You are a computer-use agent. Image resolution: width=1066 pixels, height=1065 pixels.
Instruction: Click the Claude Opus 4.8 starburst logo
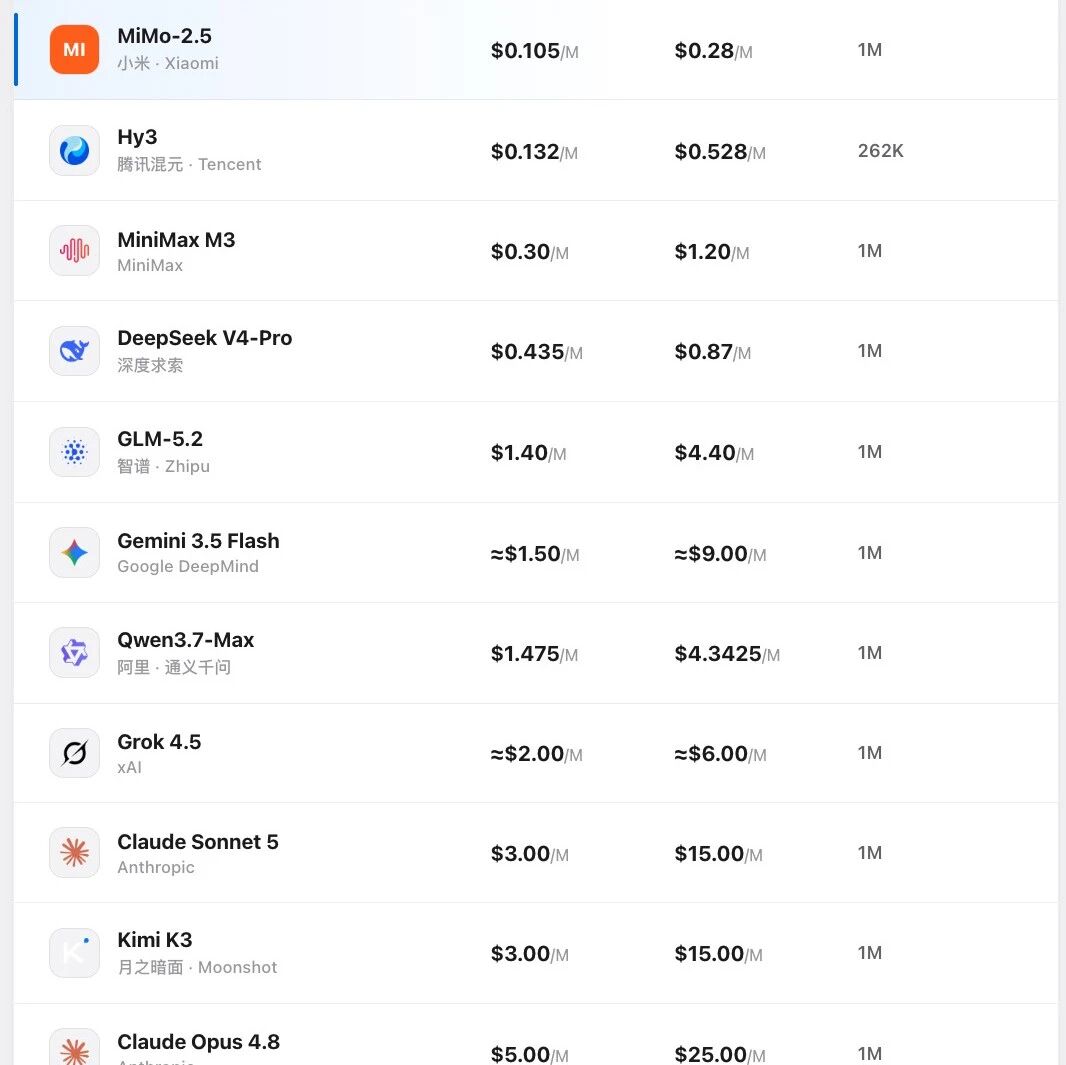[74, 1047]
